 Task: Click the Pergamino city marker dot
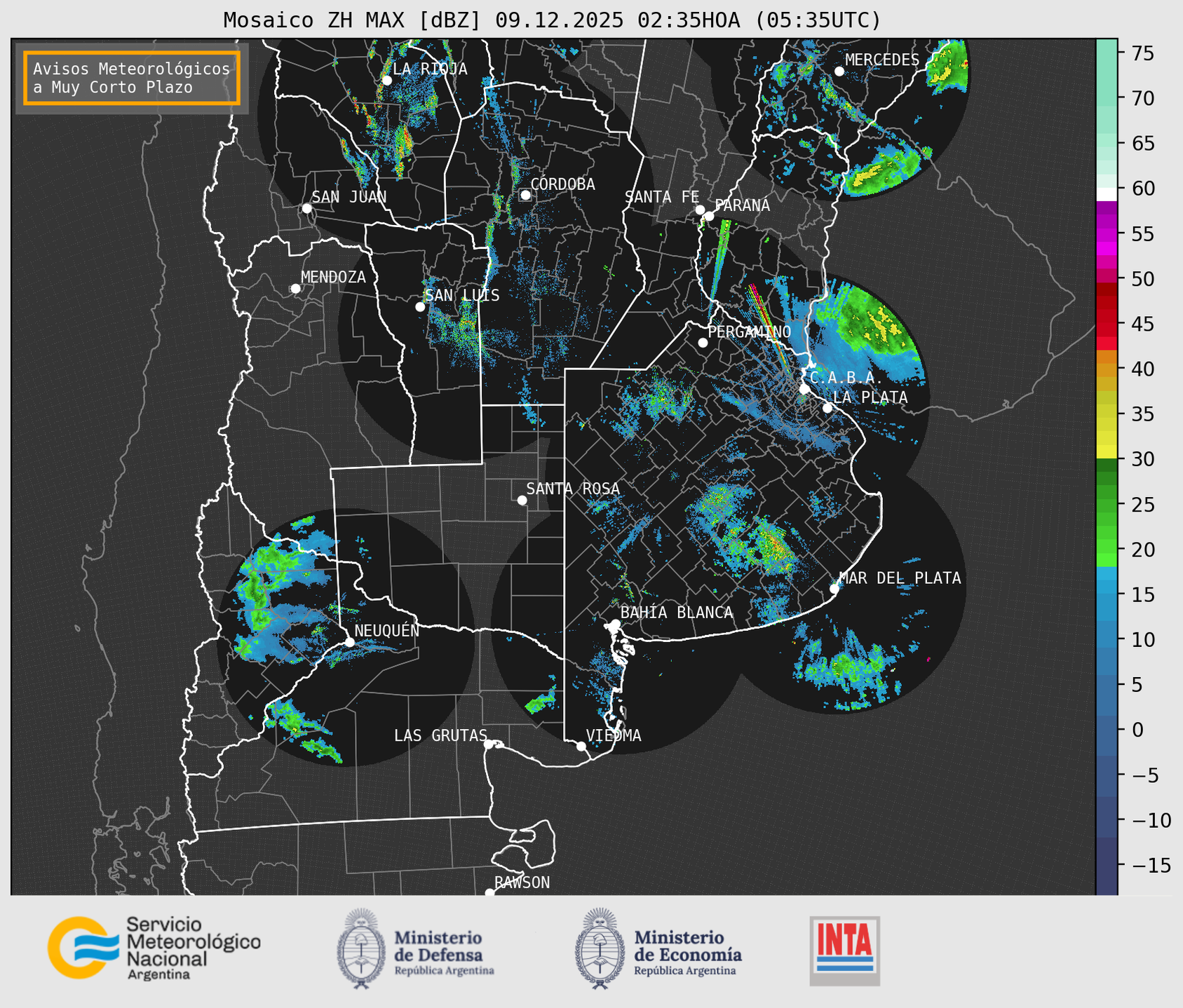703,343
